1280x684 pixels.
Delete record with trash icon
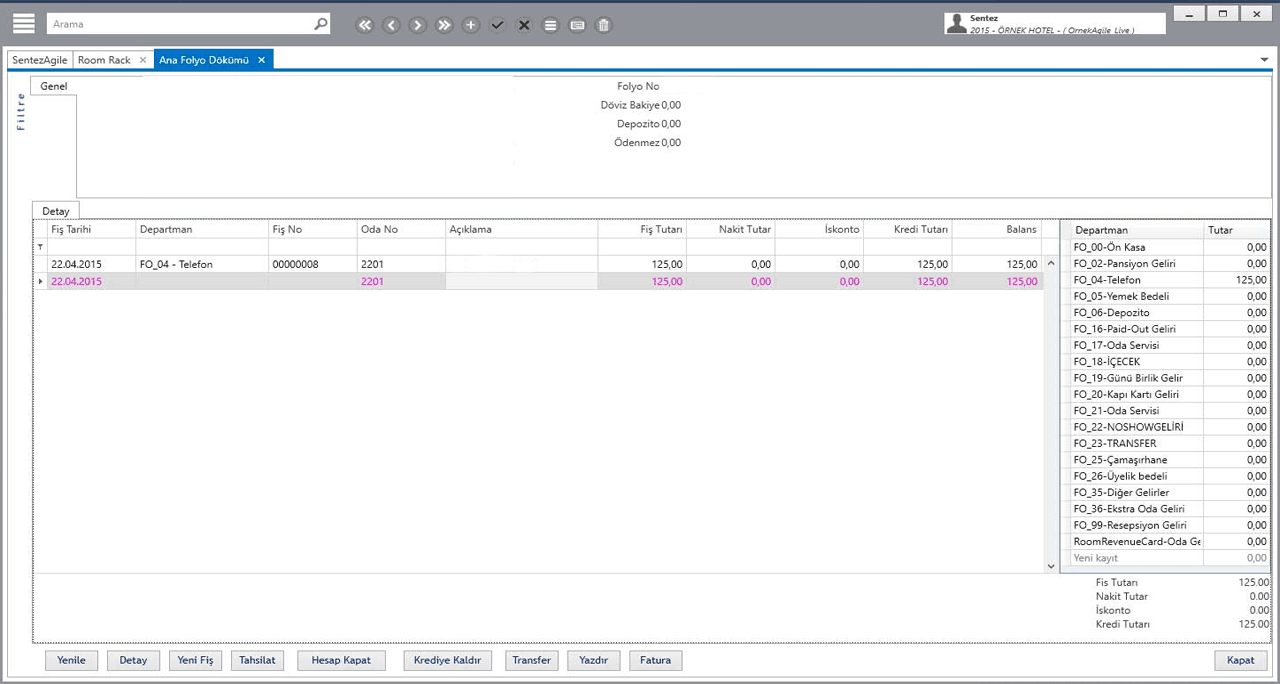pyautogui.click(x=604, y=25)
